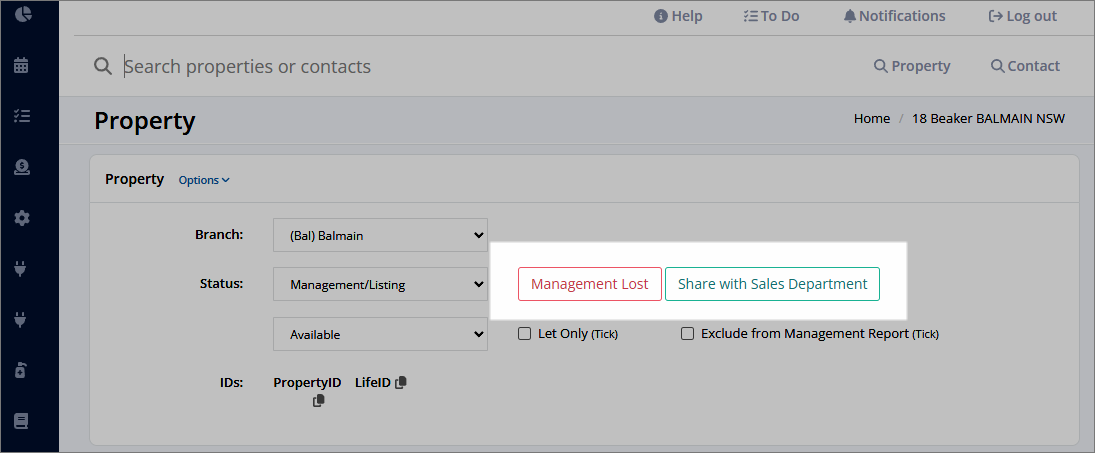
Task: Click the Status: field label
Action: point(221,283)
